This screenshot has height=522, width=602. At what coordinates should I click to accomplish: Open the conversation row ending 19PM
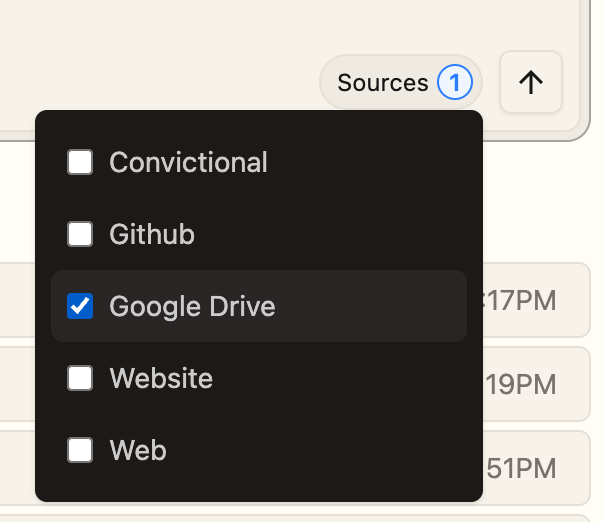coord(536,384)
